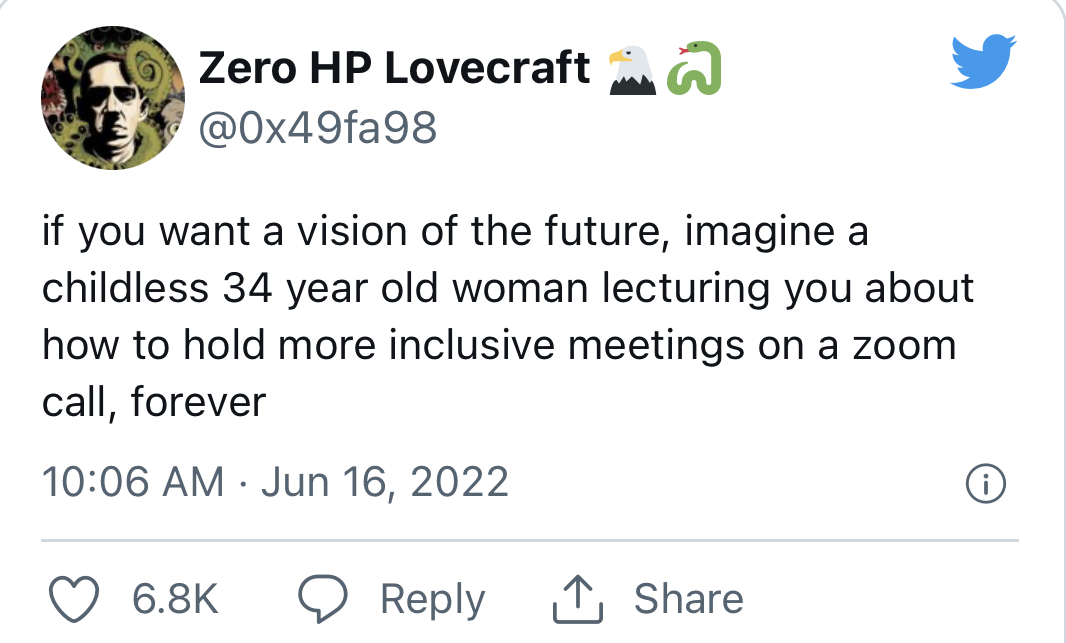Image resolution: width=1066 pixels, height=643 pixels.
Task: Open the @0x49fa98 handle link
Action: click(317, 127)
